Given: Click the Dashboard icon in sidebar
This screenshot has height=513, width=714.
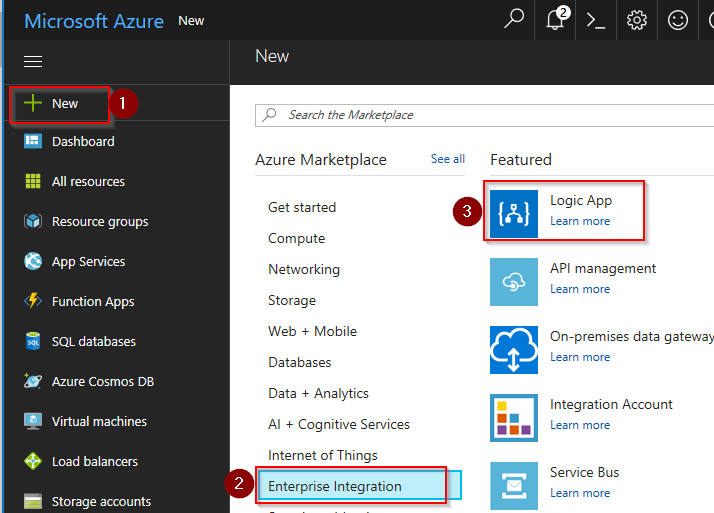Looking at the screenshot, I should (33, 142).
